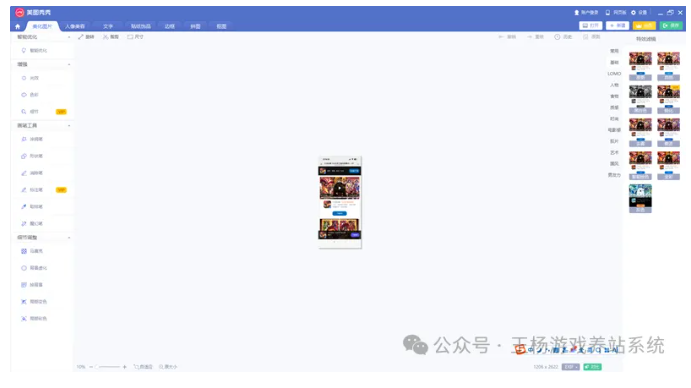Apply the black-and-white filter thumbnail
The width and height of the screenshot is (691, 388).
pos(640,99)
